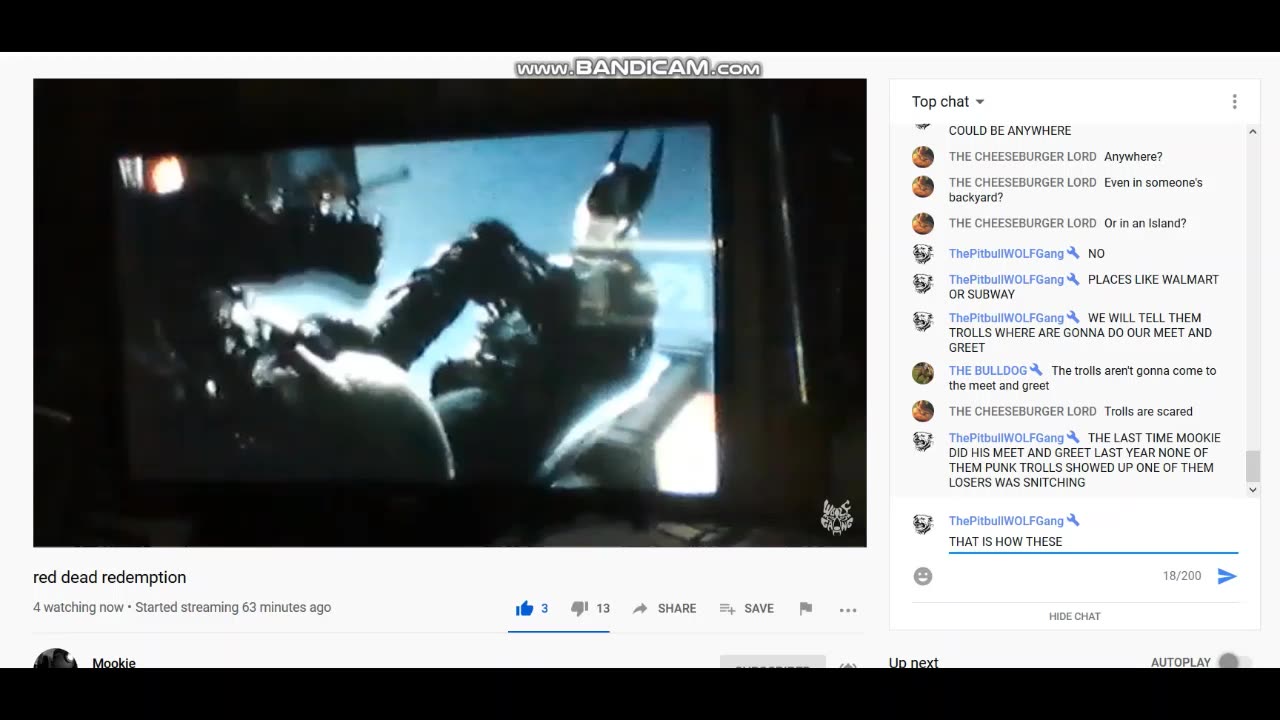Click the 'red dead redemption' video title
Viewport: 1280px width, 720px height.
110,577
